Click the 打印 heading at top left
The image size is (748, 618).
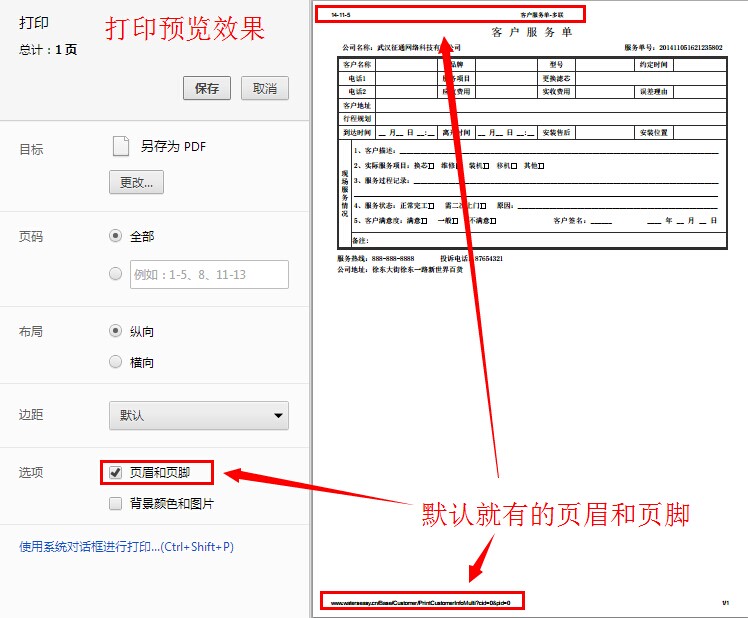pyautogui.click(x=34, y=22)
